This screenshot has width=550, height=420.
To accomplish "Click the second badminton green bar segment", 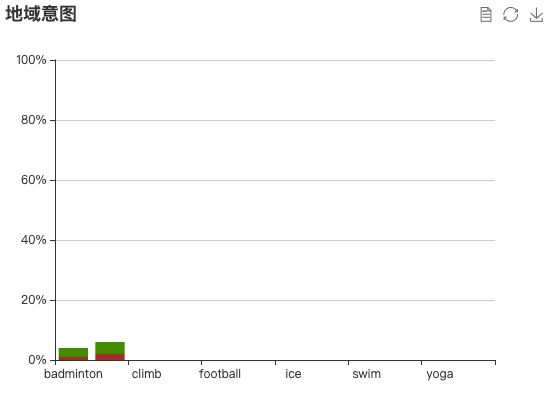I will [110, 348].
